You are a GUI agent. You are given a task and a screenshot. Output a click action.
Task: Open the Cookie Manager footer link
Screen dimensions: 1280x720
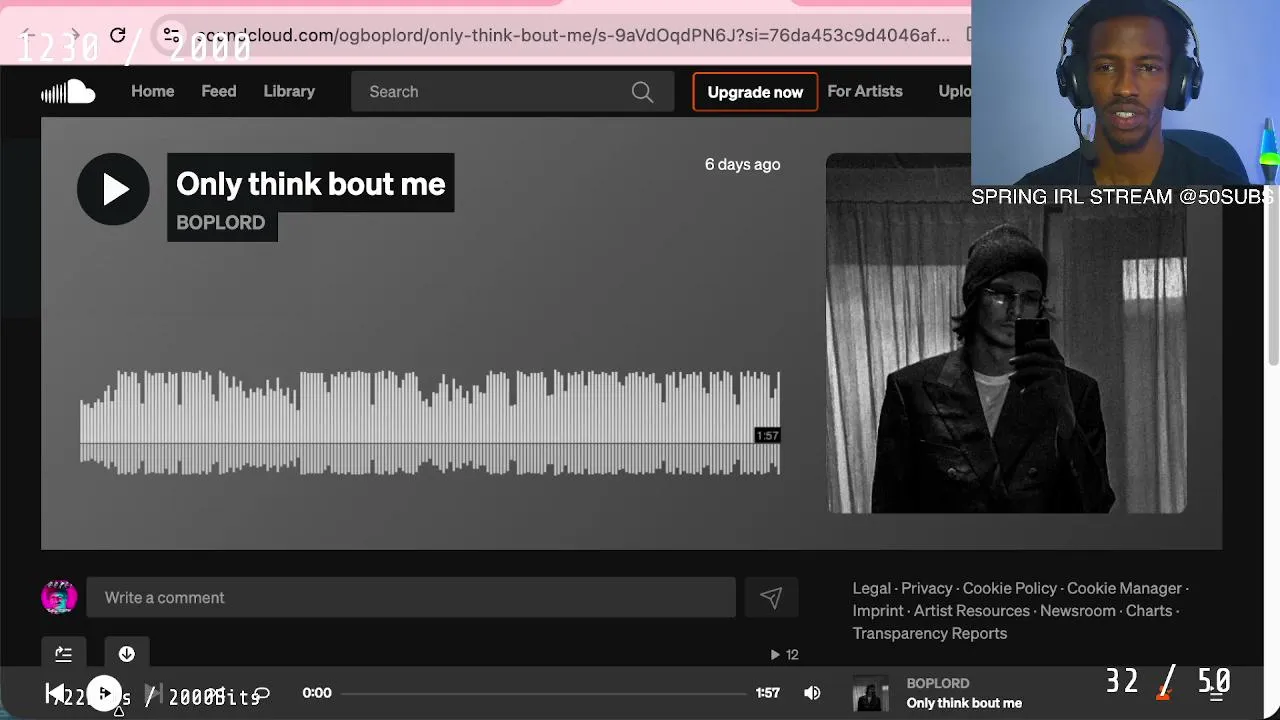pyautogui.click(x=1124, y=588)
